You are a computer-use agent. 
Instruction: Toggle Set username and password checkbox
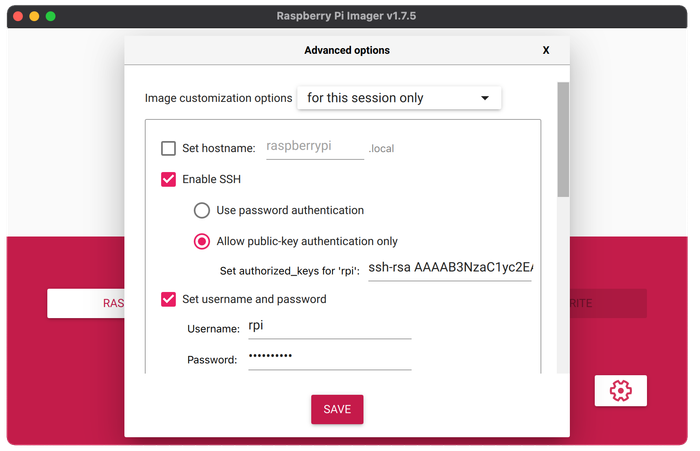click(169, 298)
